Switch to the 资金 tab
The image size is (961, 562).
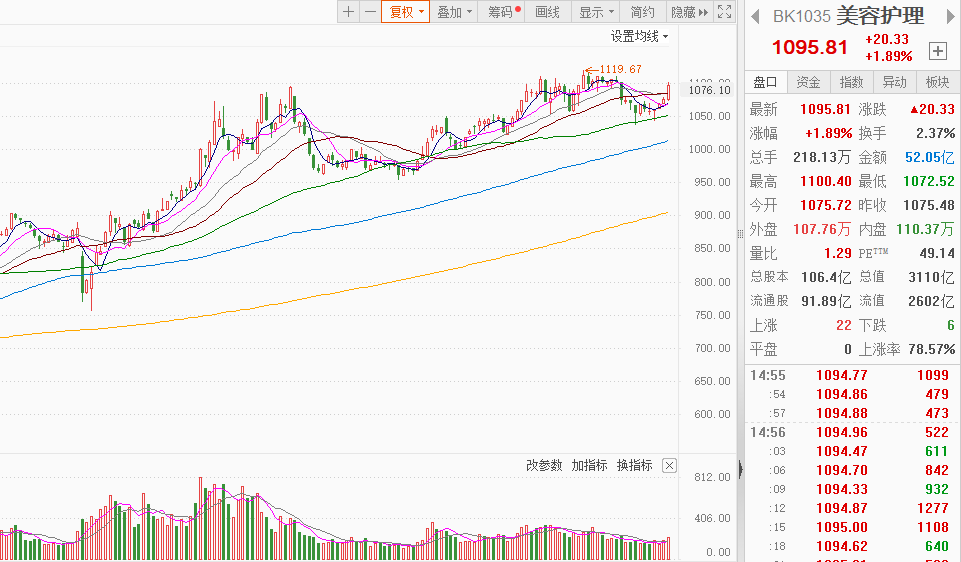pyautogui.click(x=808, y=82)
